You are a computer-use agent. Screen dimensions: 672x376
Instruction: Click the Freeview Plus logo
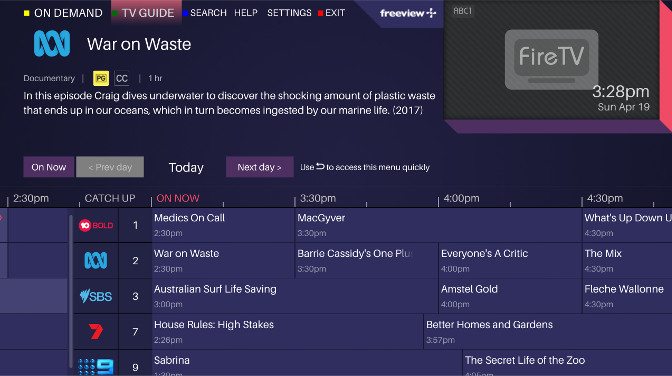pyautogui.click(x=408, y=13)
